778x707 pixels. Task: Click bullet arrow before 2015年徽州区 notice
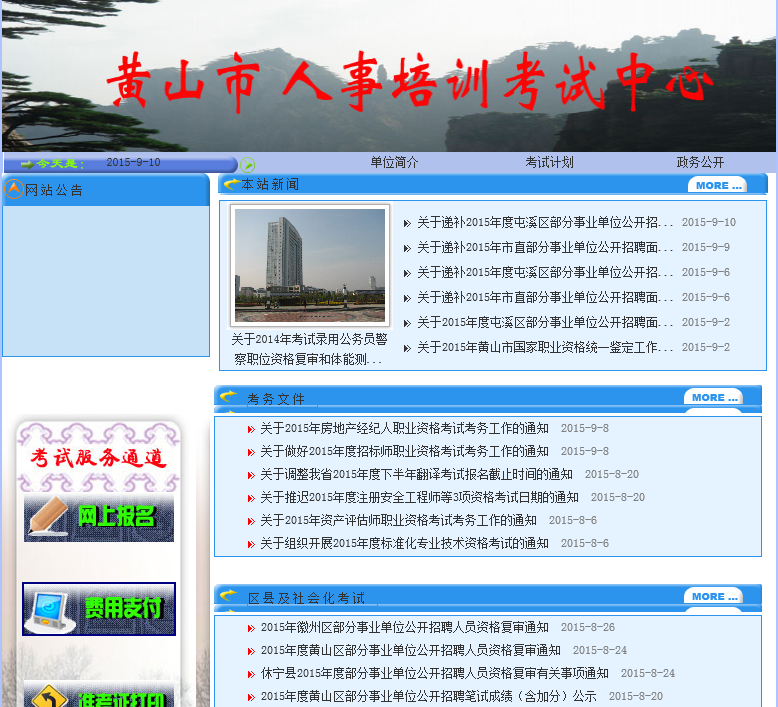tap(251, 628)
